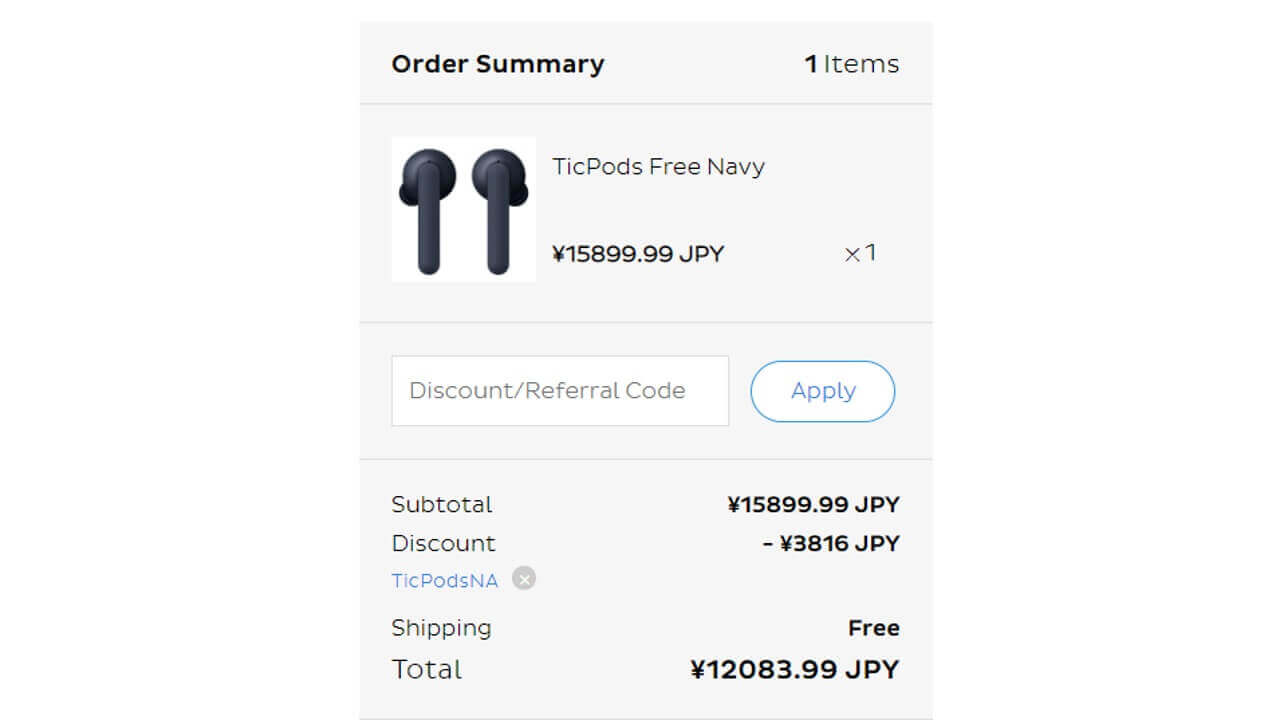Viewport: 1280px width, 720px height.
Task: Click the left earbud in product image
Action: click(x=428, y=209)
